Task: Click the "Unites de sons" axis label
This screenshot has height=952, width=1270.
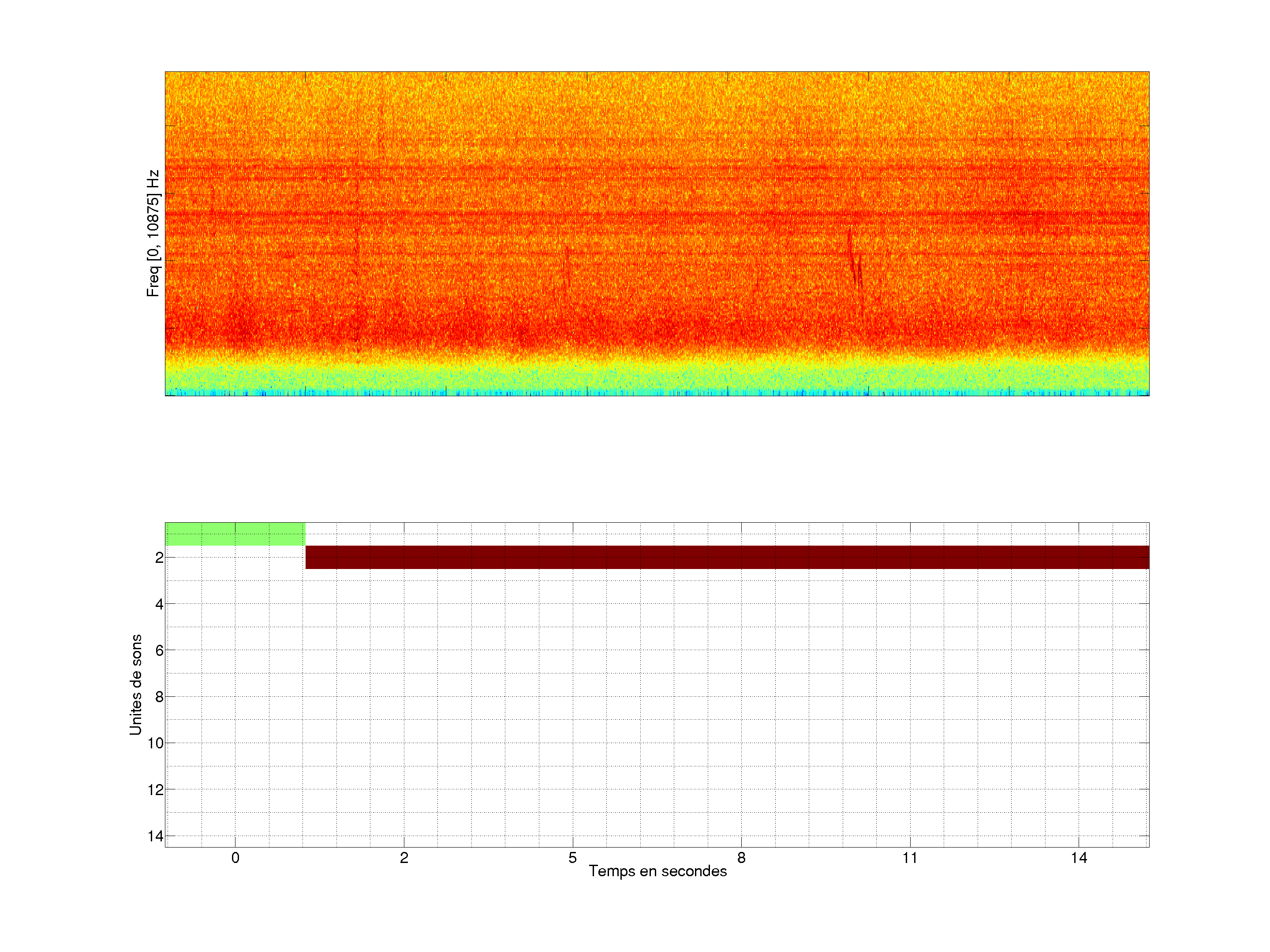Action: coord(135,684)
